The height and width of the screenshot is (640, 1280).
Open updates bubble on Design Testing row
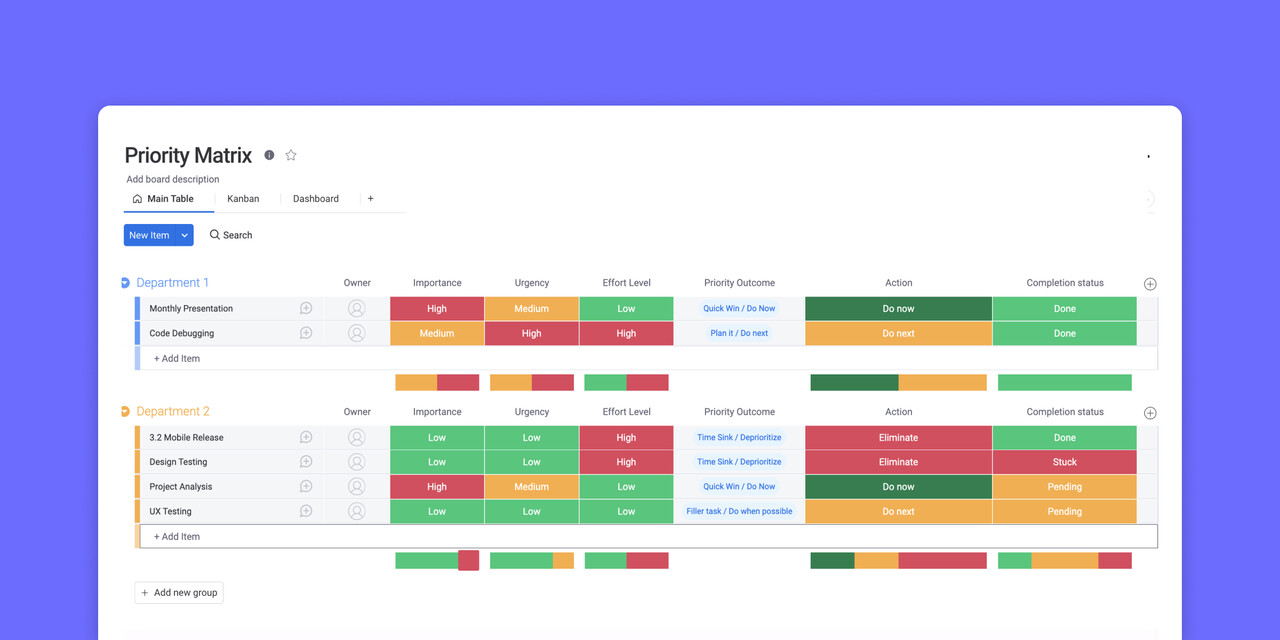[x=305, y=461]
